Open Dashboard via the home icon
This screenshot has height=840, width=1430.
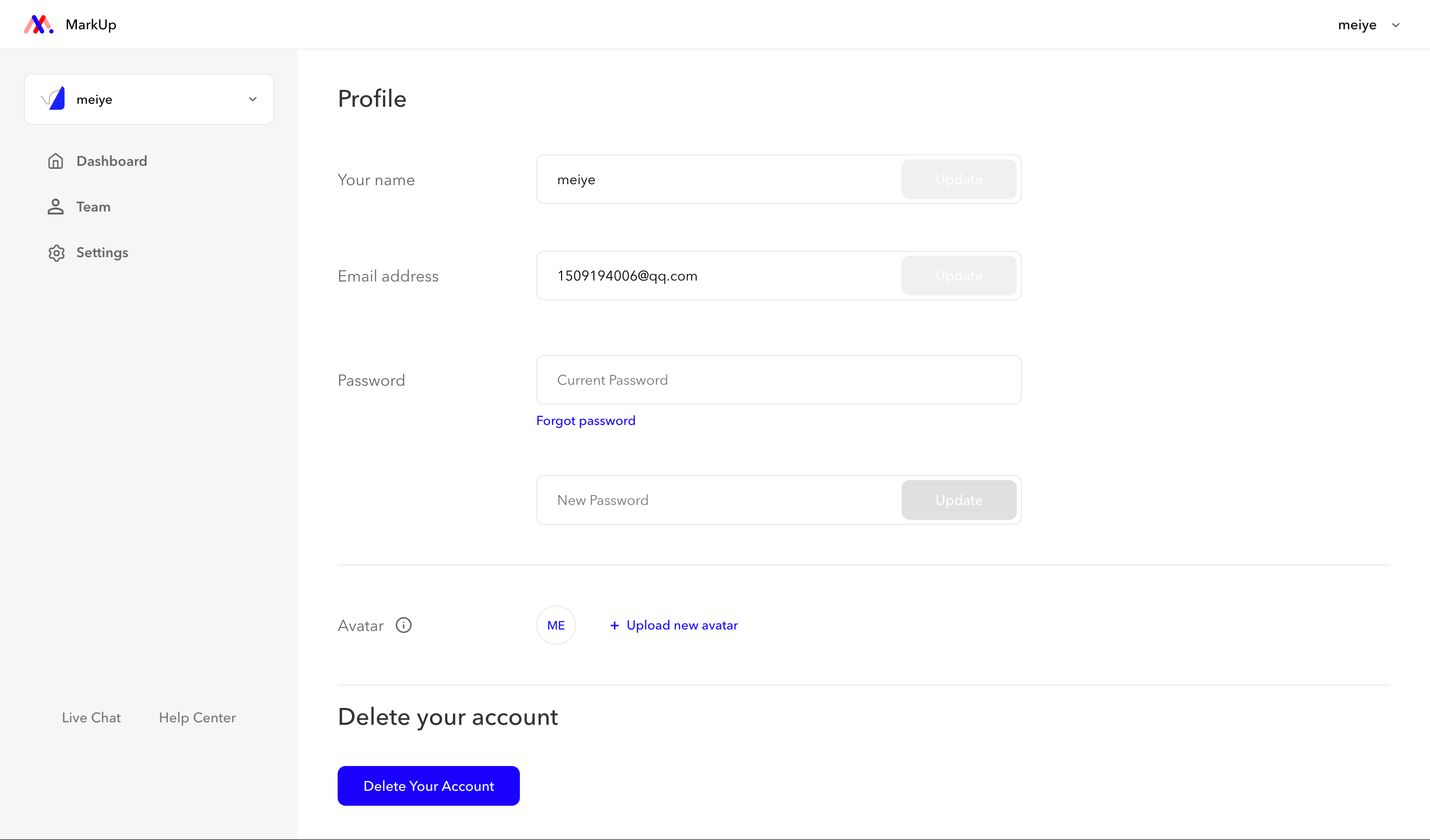point(56,161)
